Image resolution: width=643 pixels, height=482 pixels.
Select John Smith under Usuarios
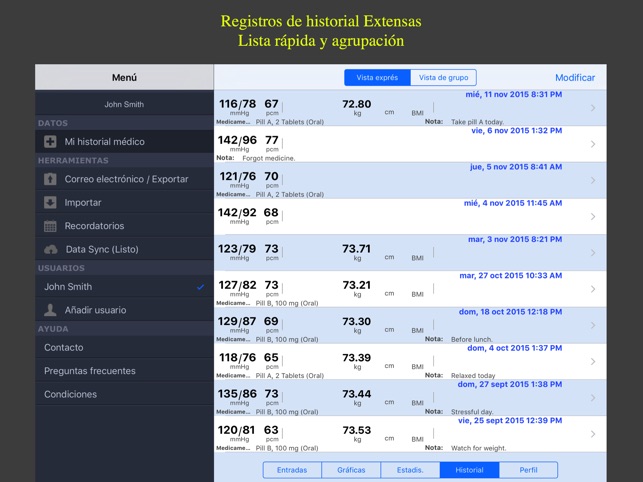[124, 287]
